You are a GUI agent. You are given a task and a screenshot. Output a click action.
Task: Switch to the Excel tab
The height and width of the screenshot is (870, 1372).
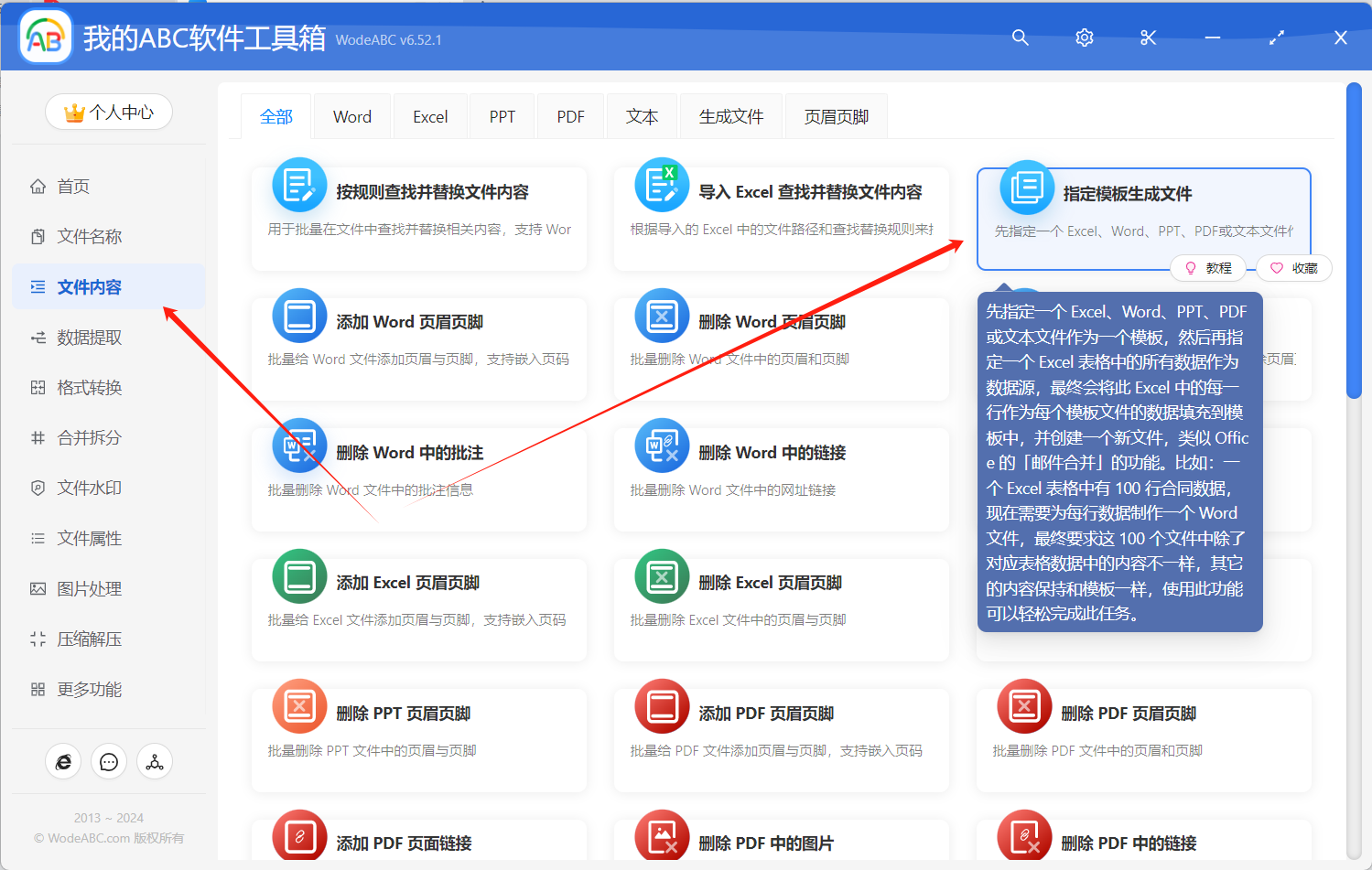430,116
